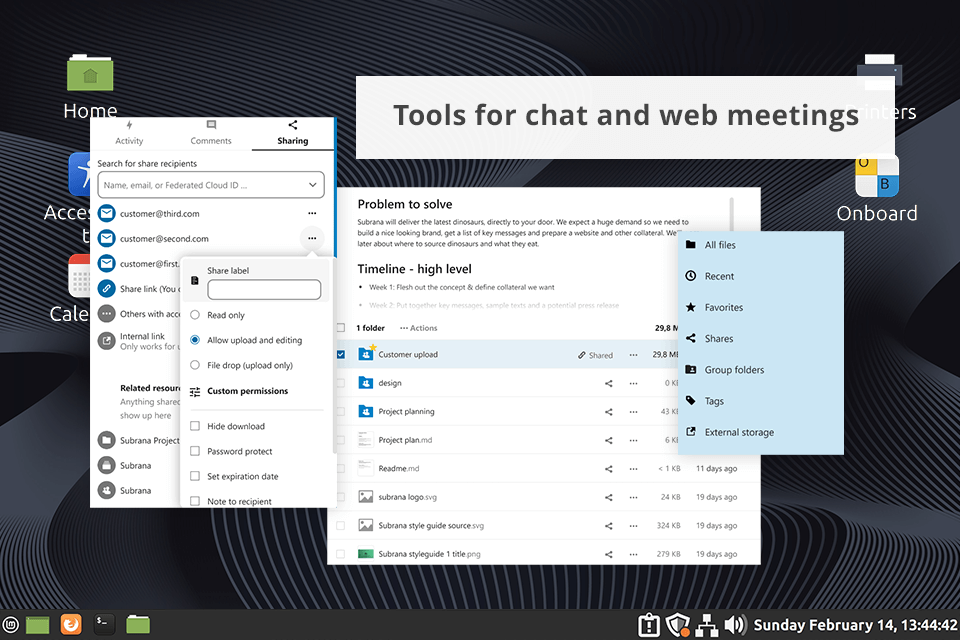This screenshot has height=640, width=960.
Task: Go to All files
Action: [711, 245]
